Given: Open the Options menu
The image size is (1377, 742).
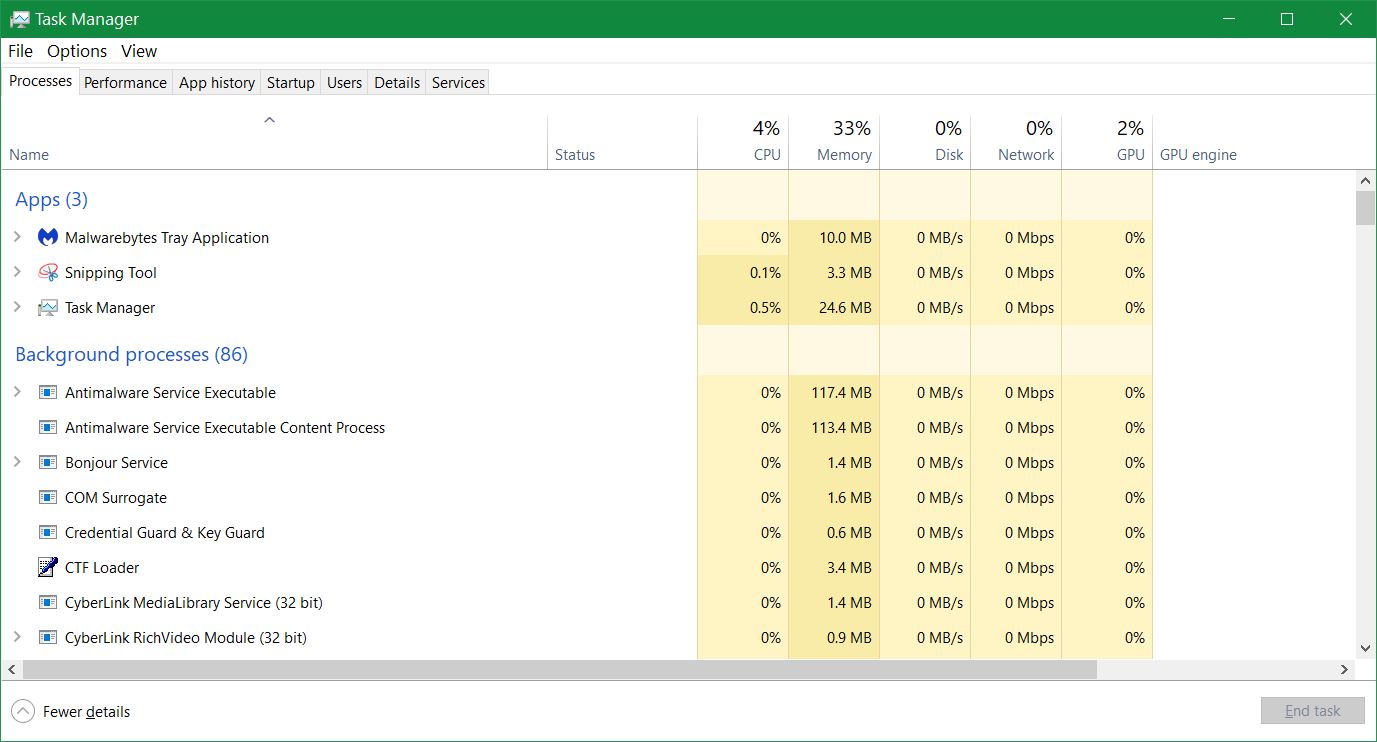Looking at the screenshot, I should pos(77,51).
